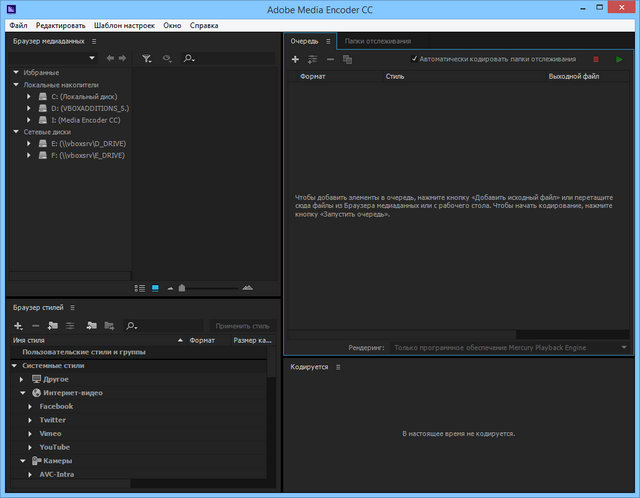Open the location dropdown in media browser
The image size is (640, 498).
point(92,58)
